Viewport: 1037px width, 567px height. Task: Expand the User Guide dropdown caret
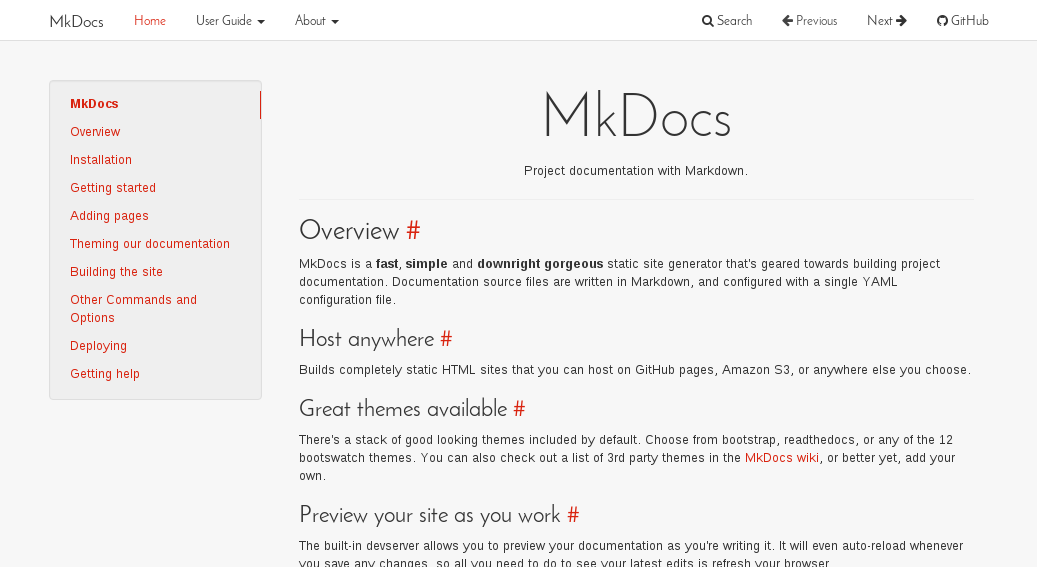pos(261,22)
